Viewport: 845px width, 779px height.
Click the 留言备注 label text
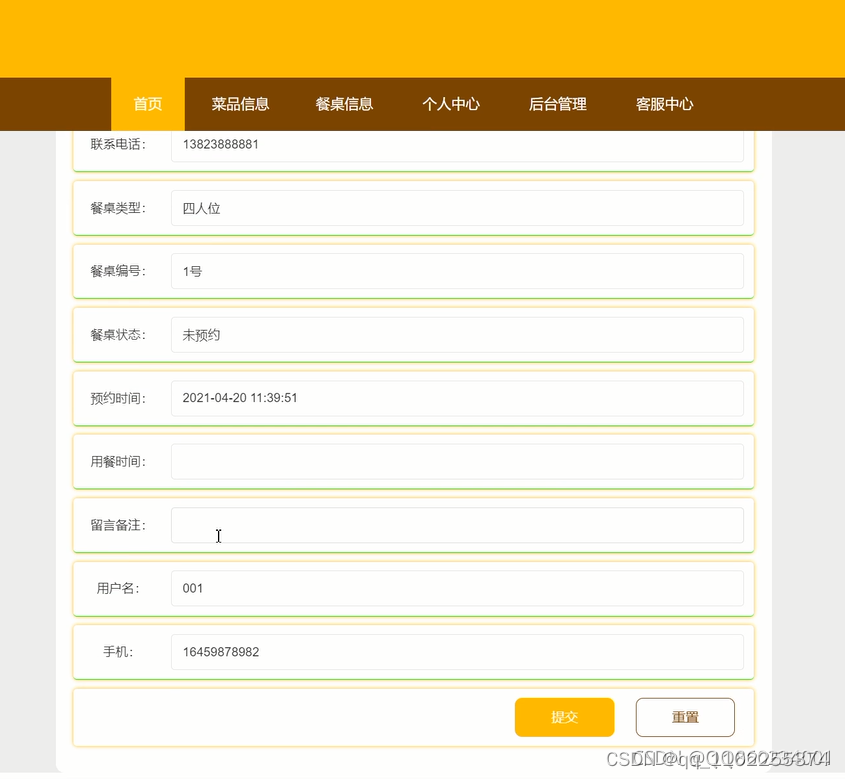click(118, 525)
